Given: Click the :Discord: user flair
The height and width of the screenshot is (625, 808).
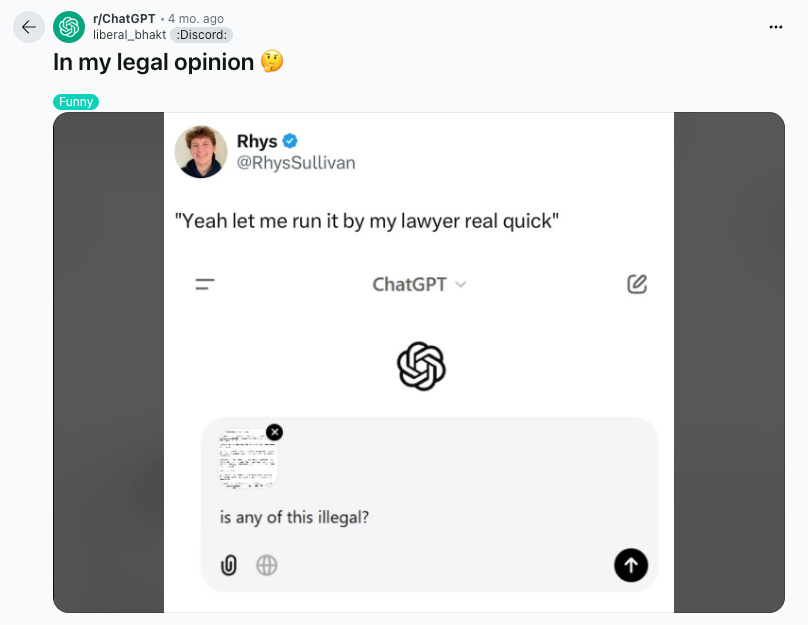Looking at the screenshot, I should pos(201,35).
